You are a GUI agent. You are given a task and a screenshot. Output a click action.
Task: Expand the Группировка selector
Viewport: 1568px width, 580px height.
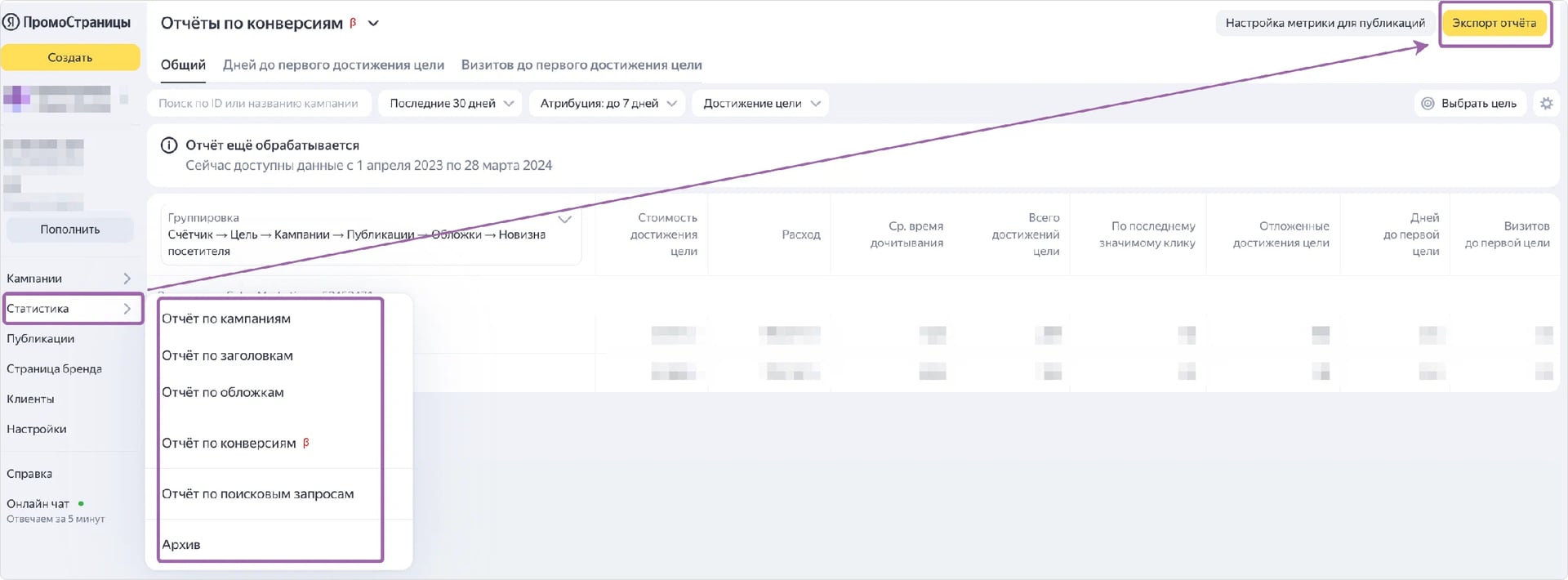coord(564,219)
